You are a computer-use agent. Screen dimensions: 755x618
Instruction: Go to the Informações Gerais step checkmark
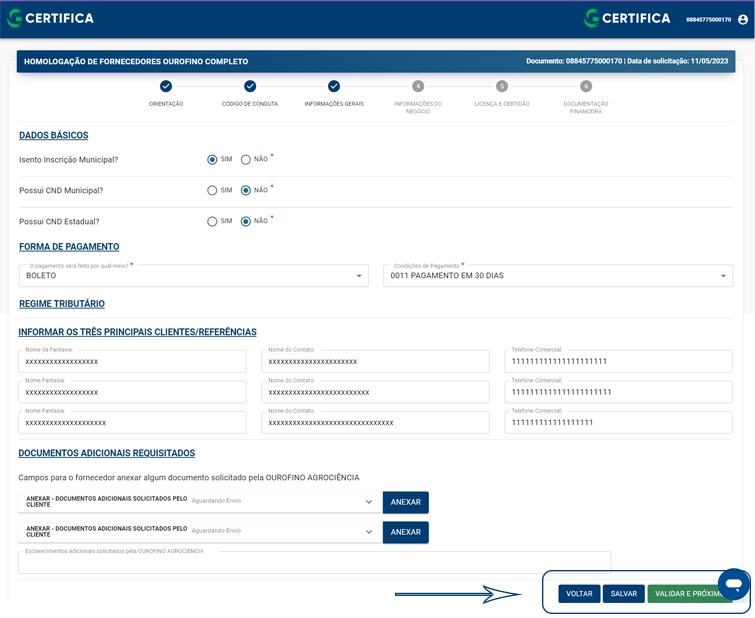click(334, 87)
